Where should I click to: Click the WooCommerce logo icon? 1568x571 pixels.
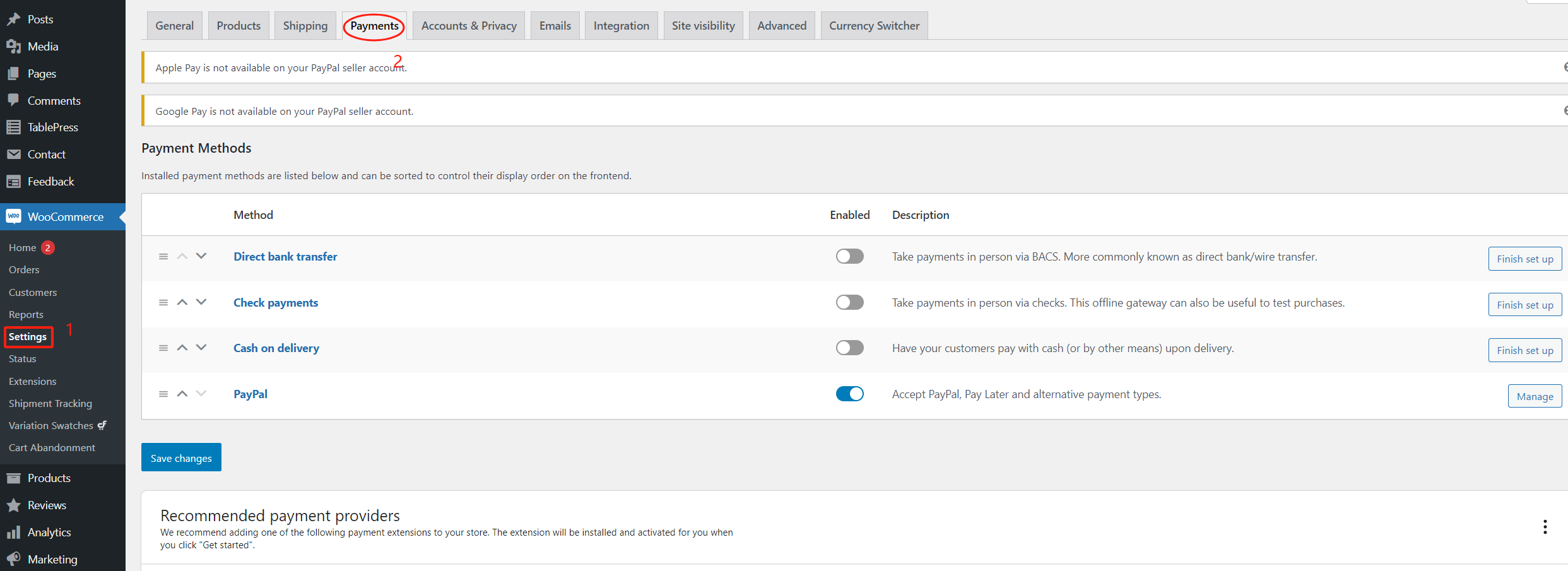[x=13, y=216]
